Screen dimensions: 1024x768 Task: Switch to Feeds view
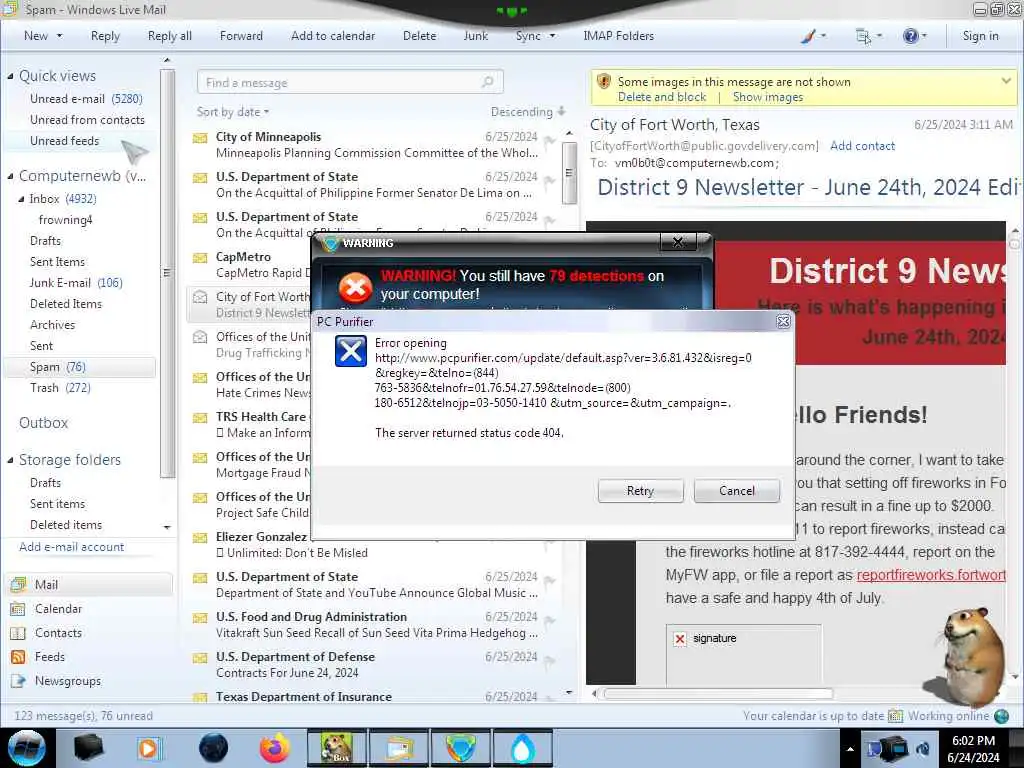[x=50, y=657]
